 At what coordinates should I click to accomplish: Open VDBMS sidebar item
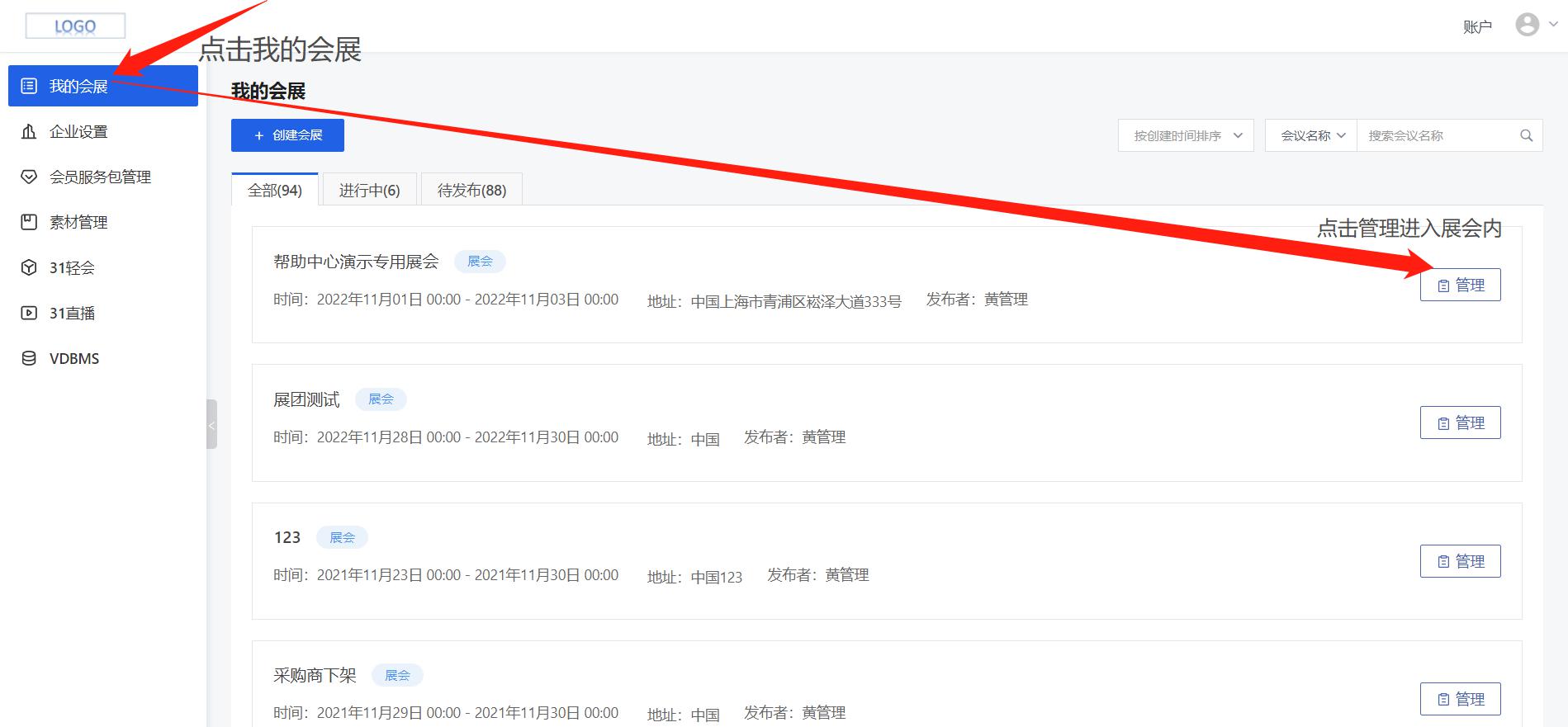103,358
